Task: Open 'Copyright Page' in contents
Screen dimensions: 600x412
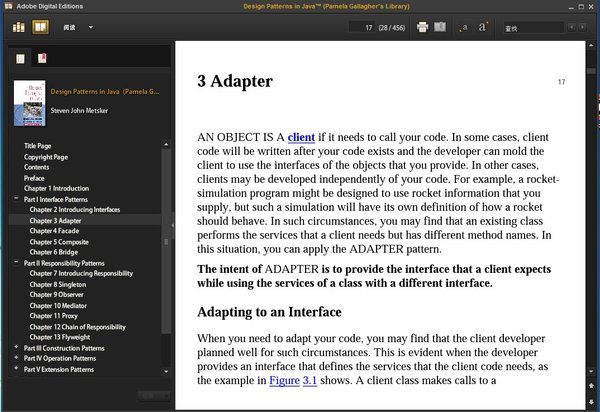Action: pos(46,157)
